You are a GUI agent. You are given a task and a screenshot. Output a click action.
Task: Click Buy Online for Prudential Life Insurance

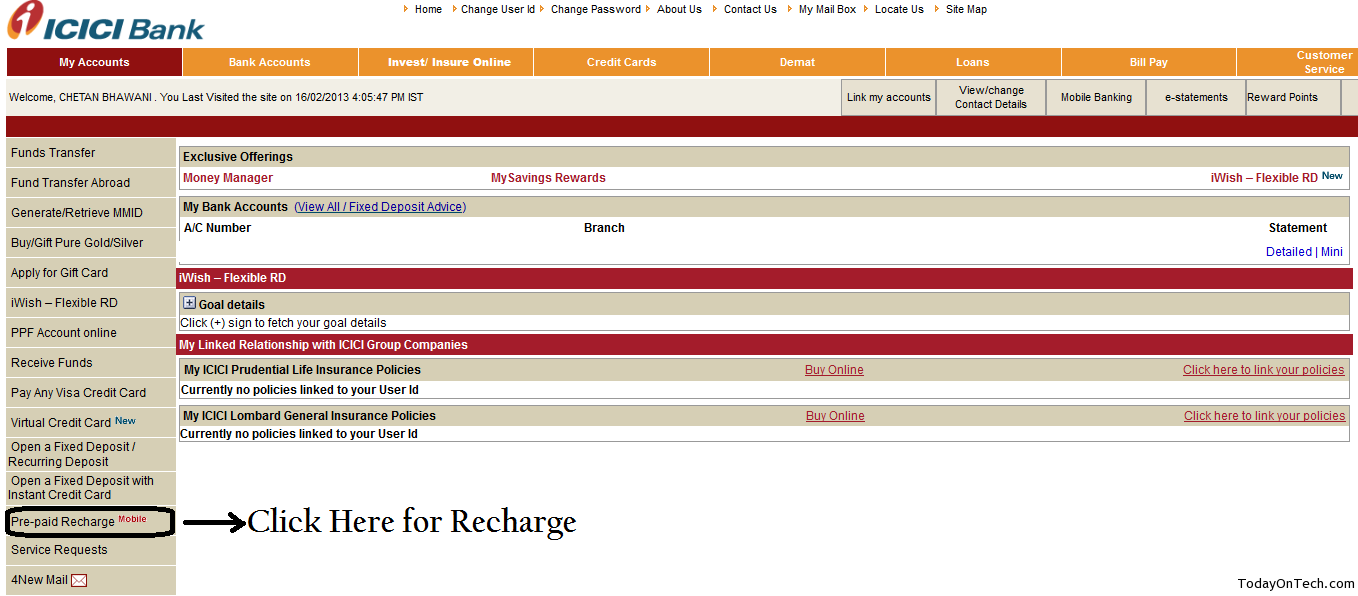(x=834, y=370)
